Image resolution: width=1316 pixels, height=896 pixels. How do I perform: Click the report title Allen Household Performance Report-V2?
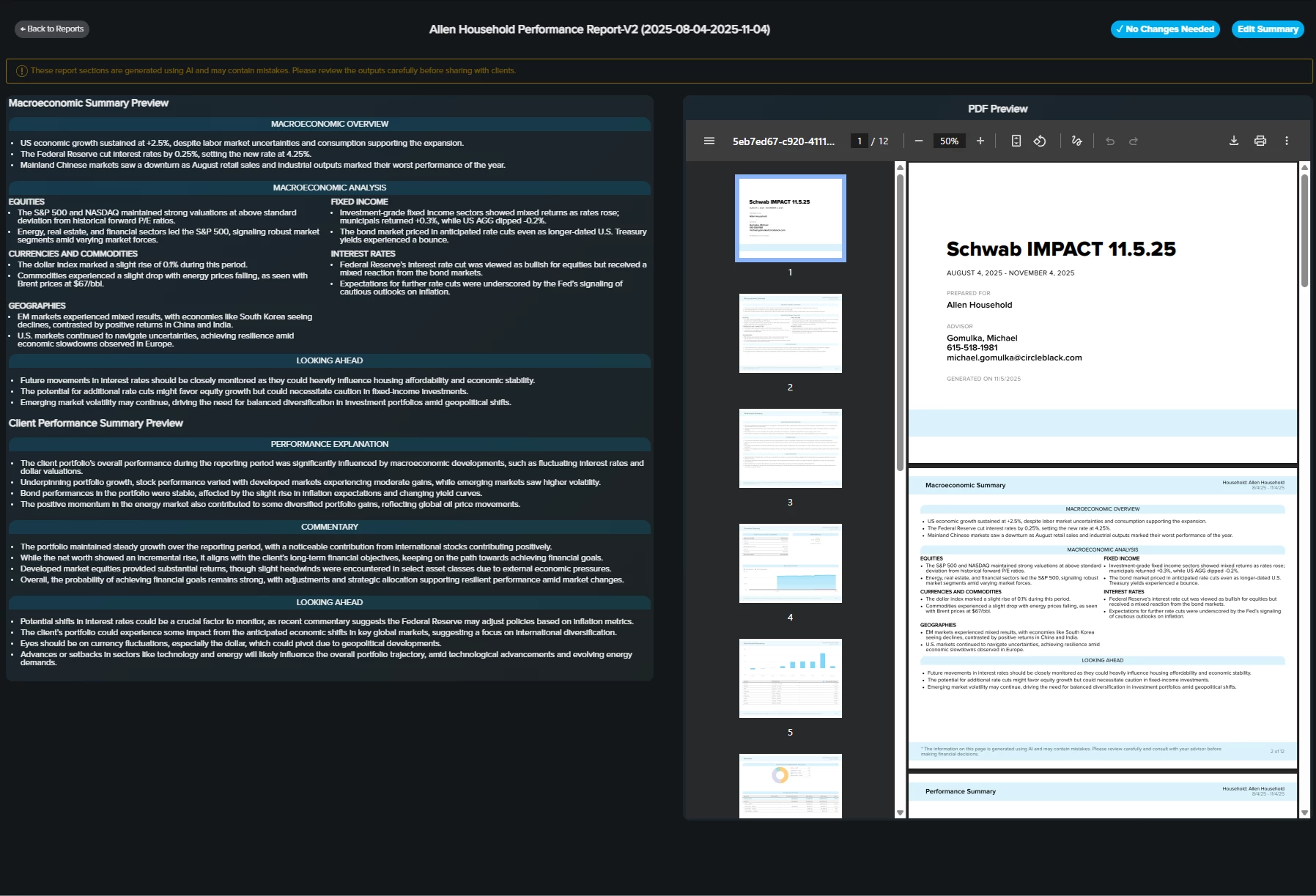[x=599, y=29]
